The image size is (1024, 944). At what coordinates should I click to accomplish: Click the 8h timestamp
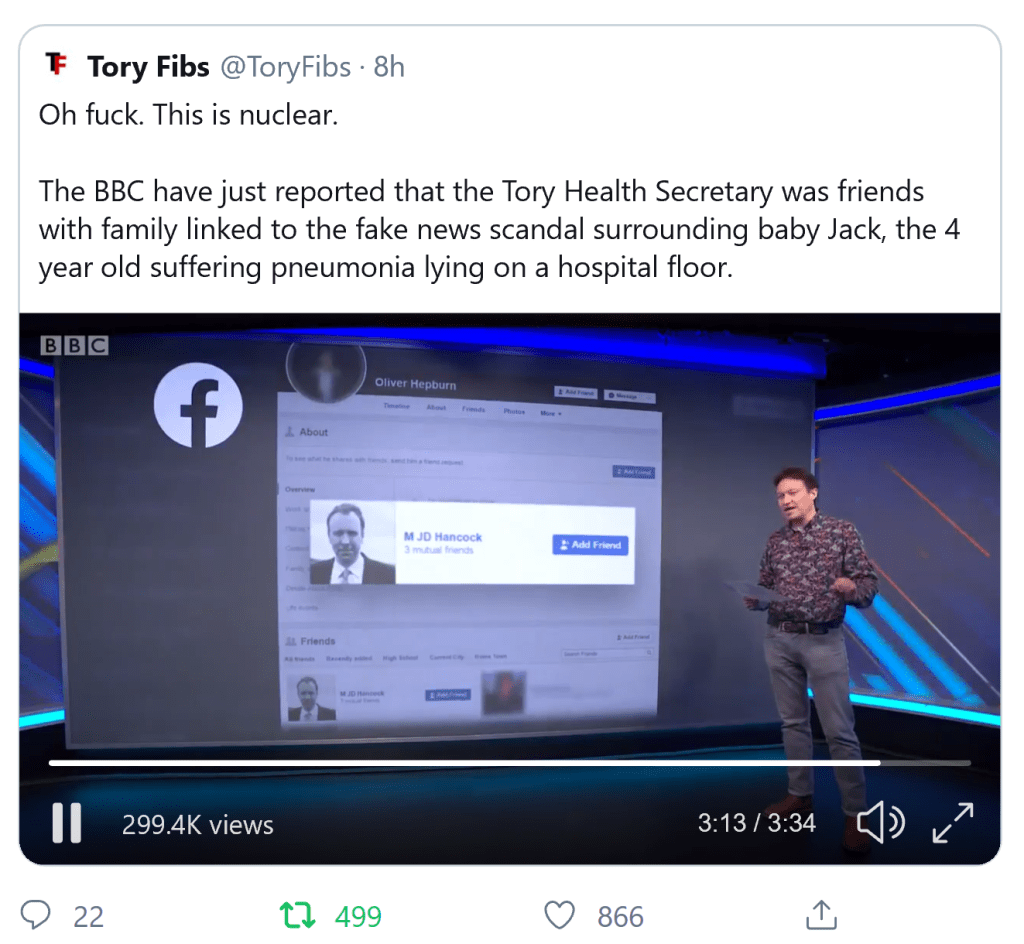point(389,67)
